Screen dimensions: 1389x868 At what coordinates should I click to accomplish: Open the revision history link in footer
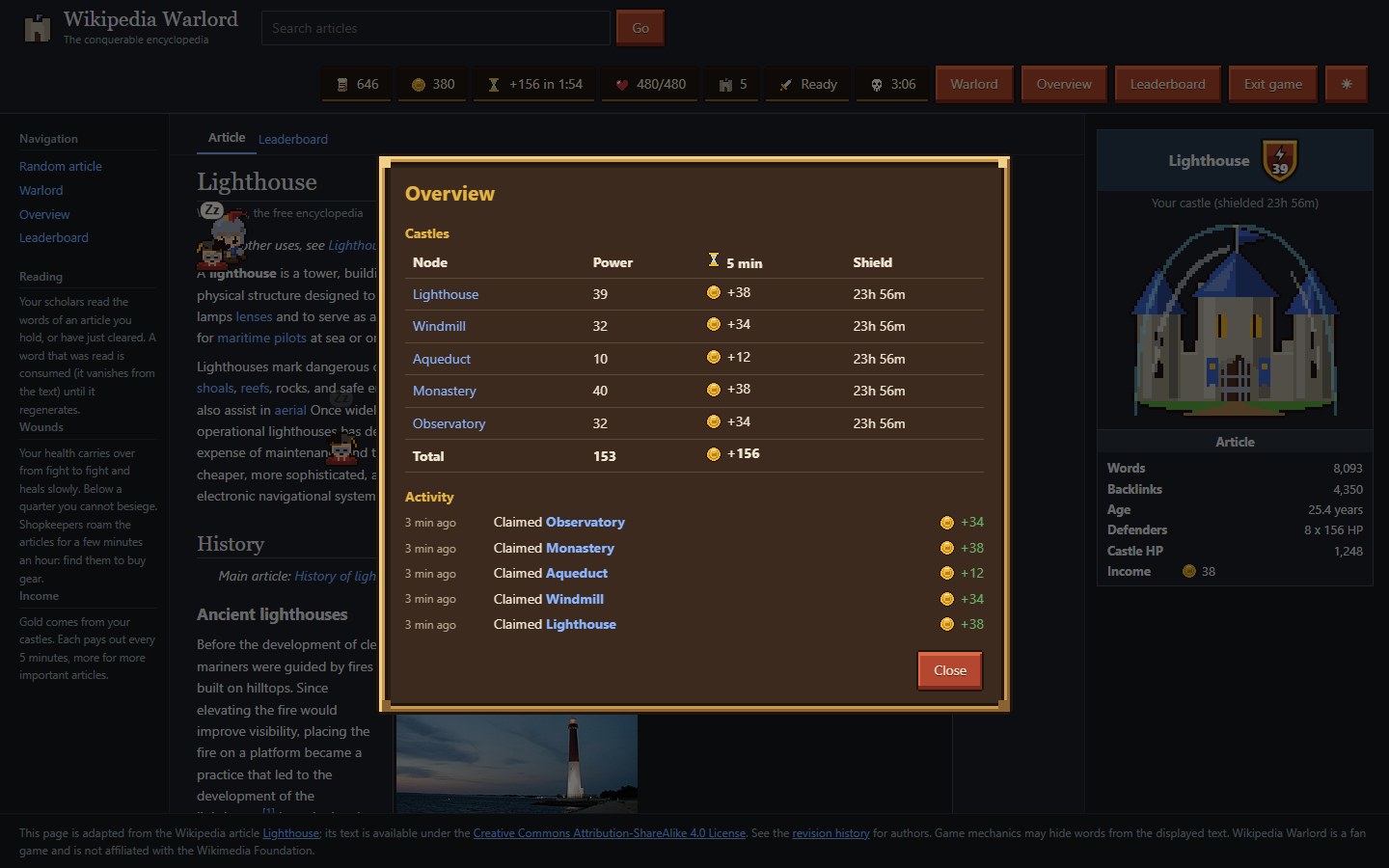pyautogui.click(x=831, y=833)
